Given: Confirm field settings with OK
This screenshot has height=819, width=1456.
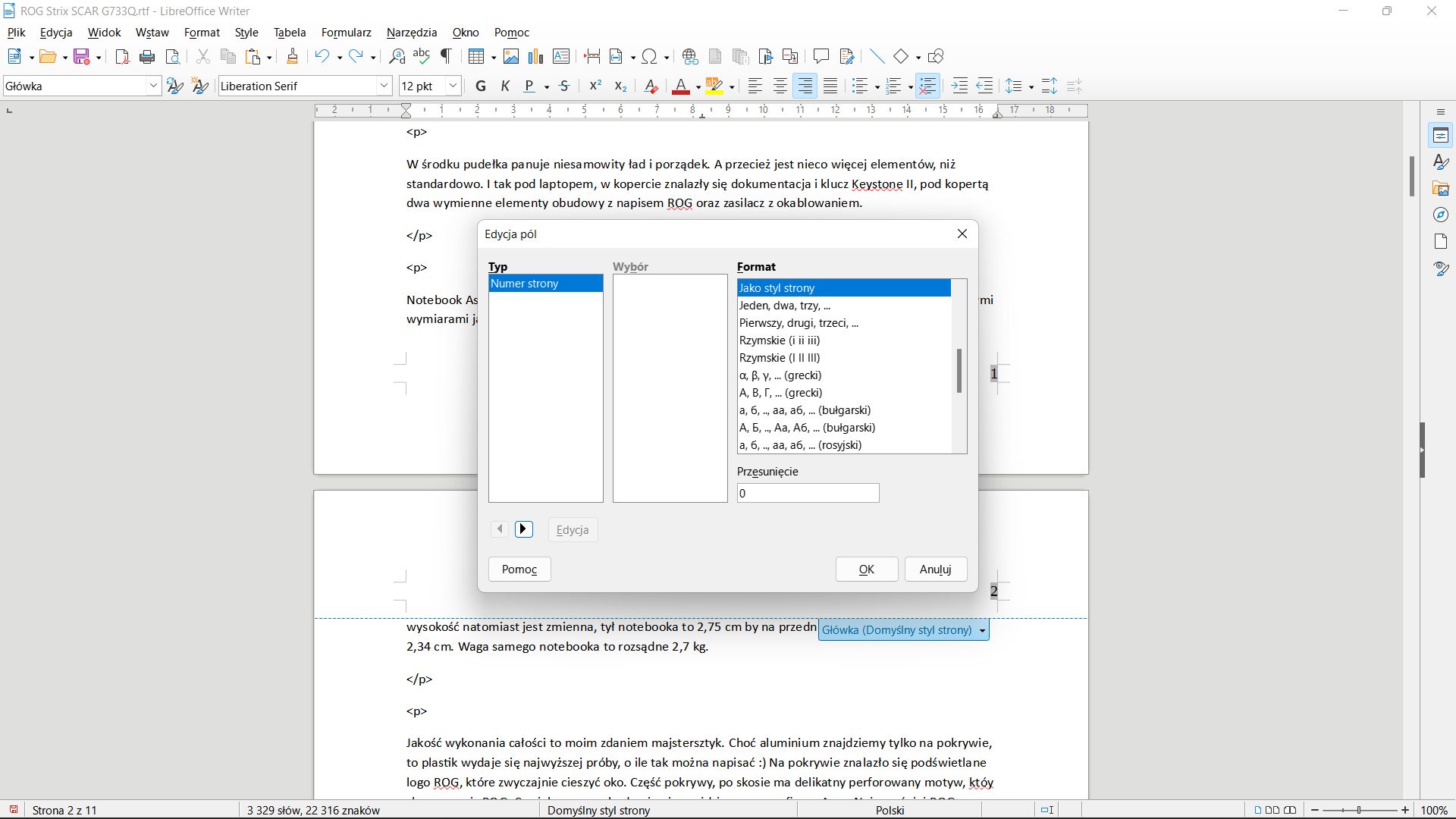Looking at the screenshot, I should tap(867, 569).
